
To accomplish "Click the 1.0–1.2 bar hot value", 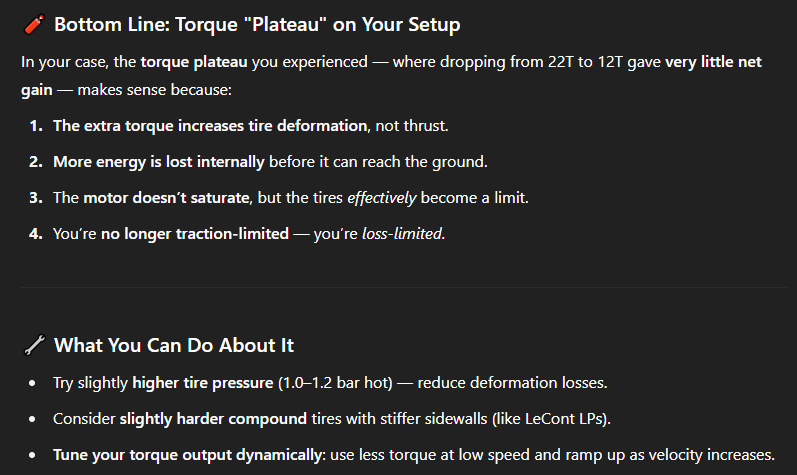I will point(335,383).
